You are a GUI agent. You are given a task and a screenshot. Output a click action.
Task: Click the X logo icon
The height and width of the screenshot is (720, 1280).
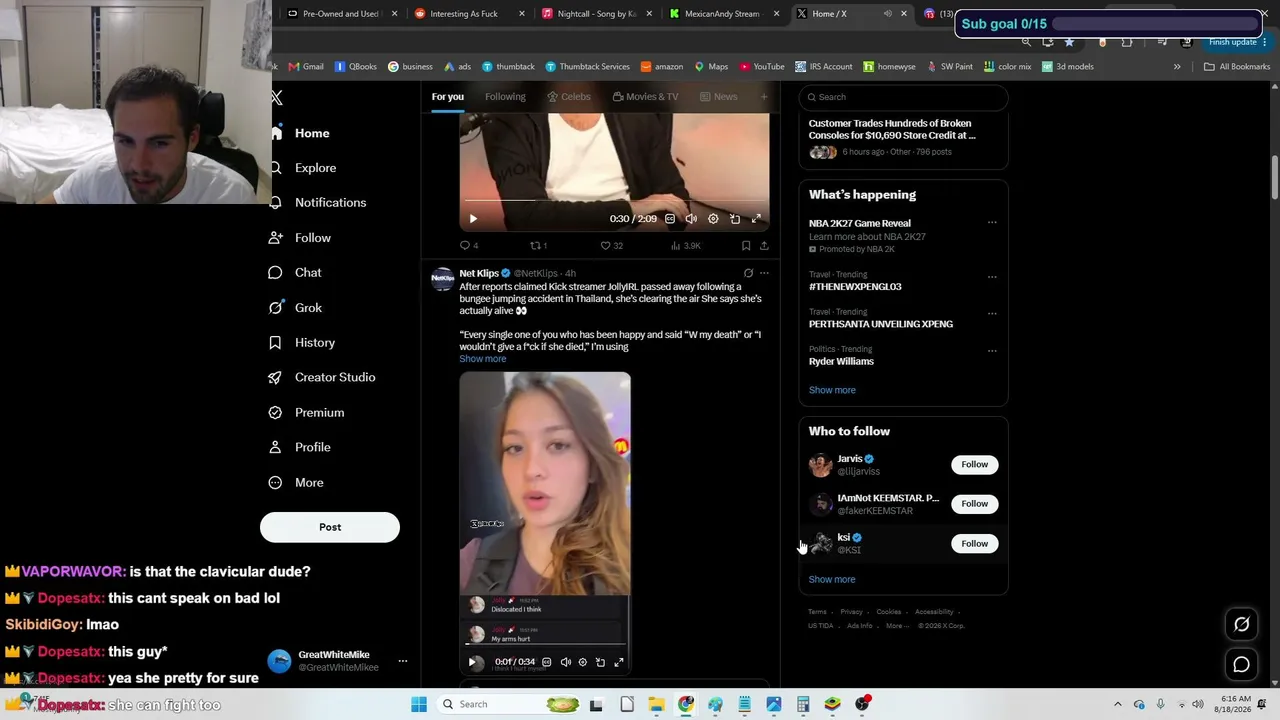click(x=277, y=97)
